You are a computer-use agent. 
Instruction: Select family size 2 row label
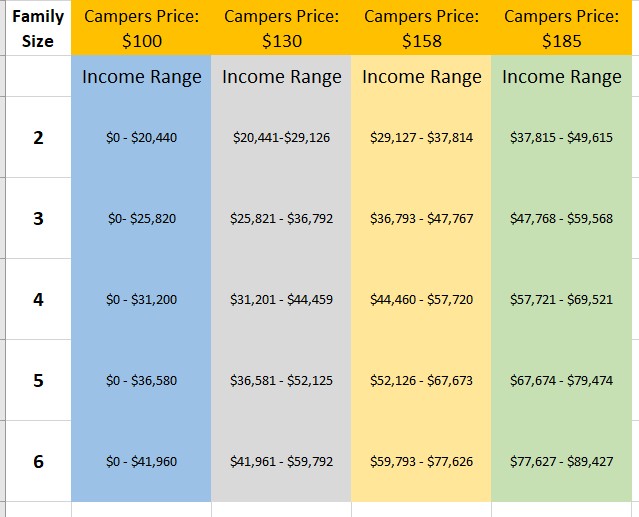tap(38, 138)
